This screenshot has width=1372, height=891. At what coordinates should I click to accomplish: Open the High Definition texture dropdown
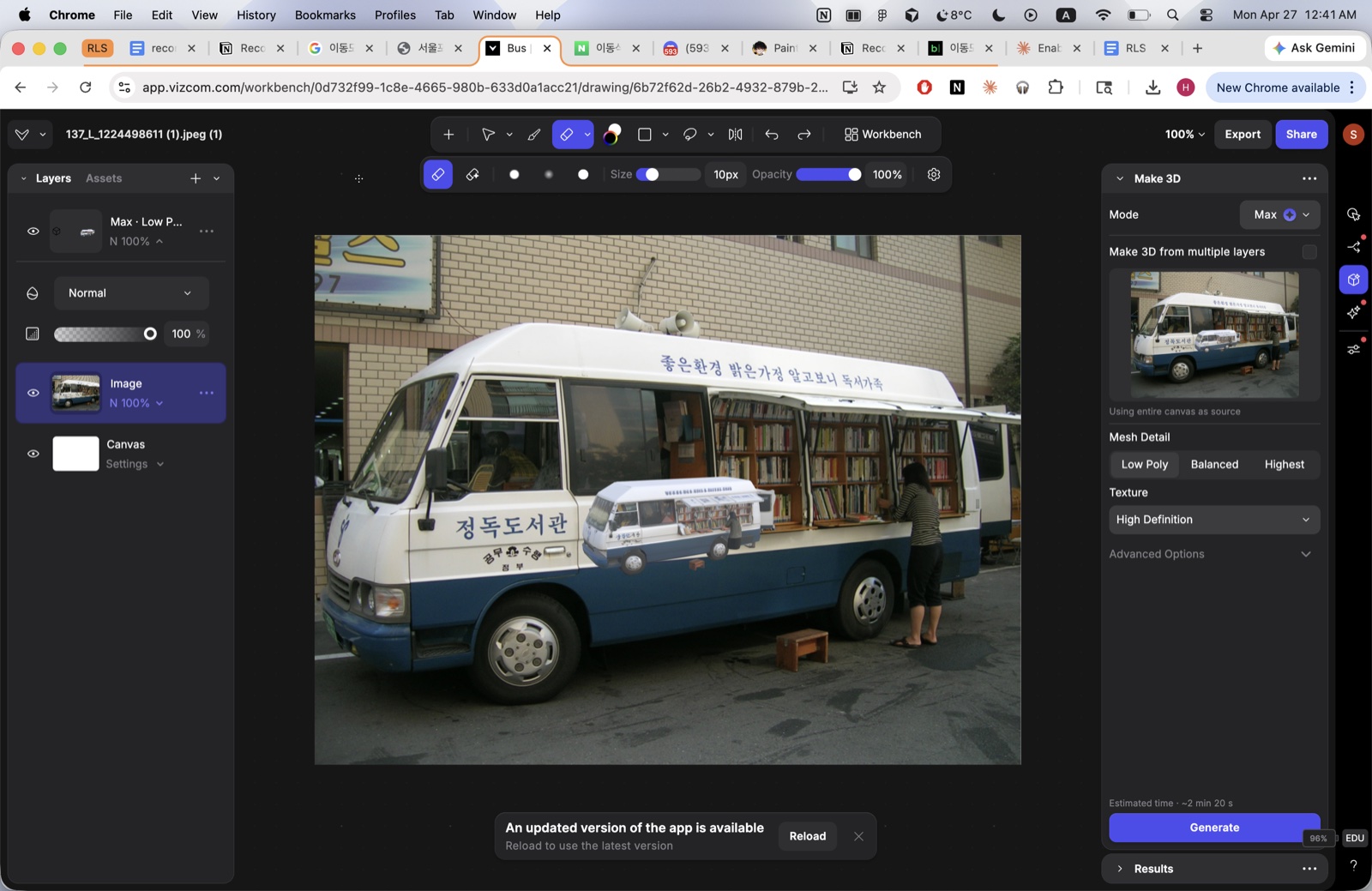pos(1213,519)
